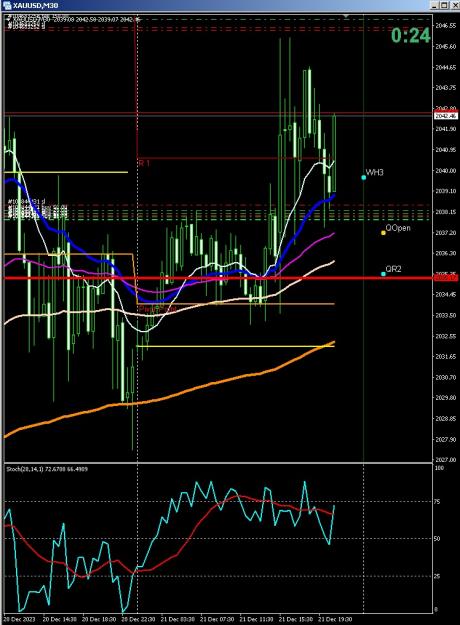Click the Stoch(20,14,1) indicator label
460x625 pixels.
pos(47,469)
